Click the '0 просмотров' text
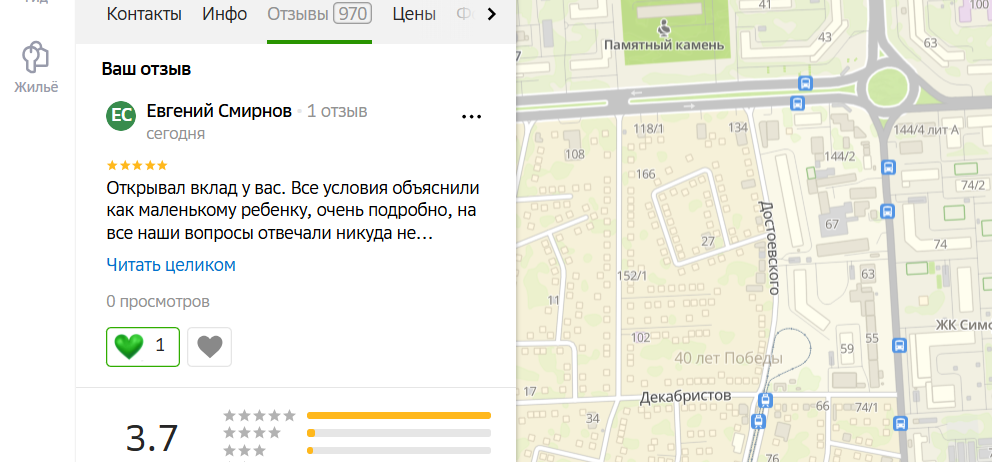 [158, 302]
